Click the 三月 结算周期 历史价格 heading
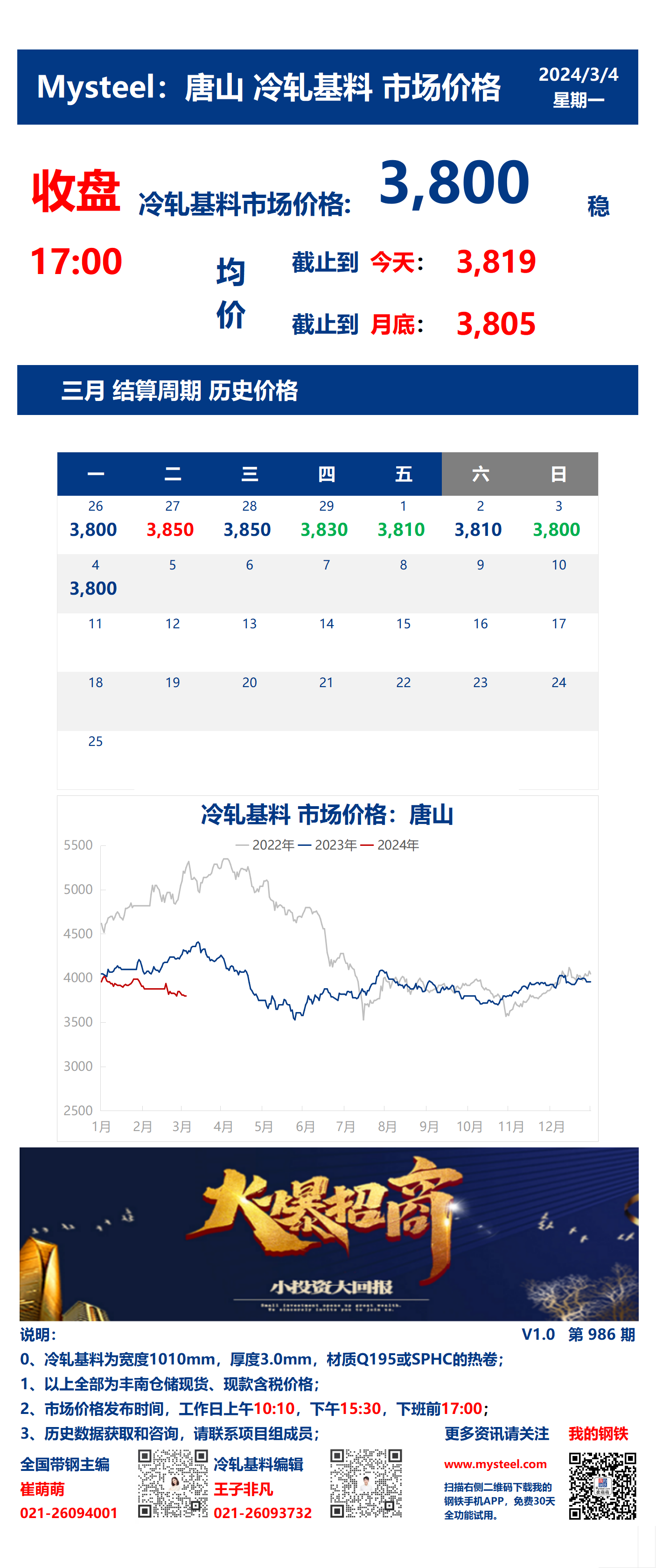The width and height of the screenshot is (656, 1568). 180,390
